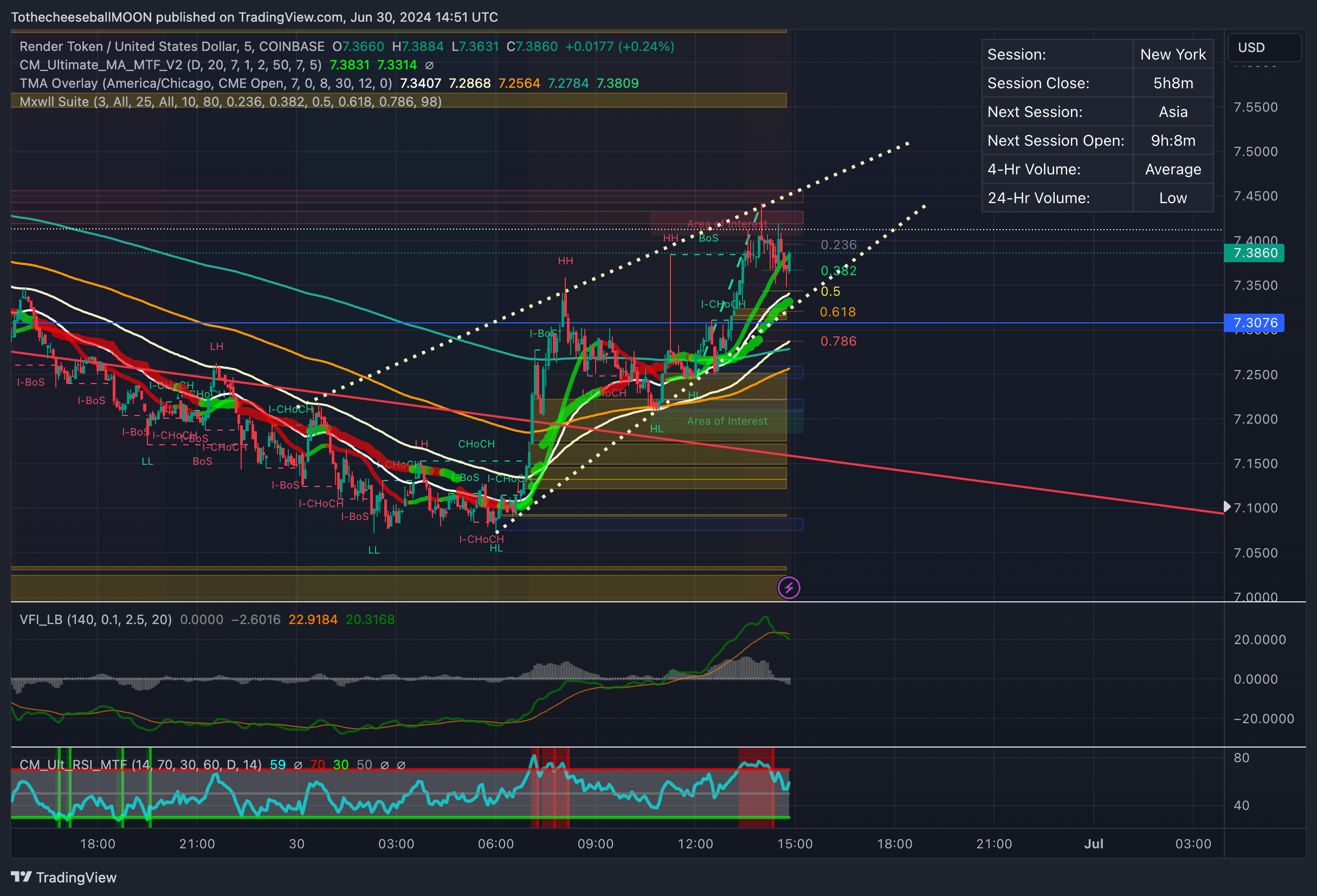
Task: Click the 06:00 time axis label
Action: coord(496,844)
